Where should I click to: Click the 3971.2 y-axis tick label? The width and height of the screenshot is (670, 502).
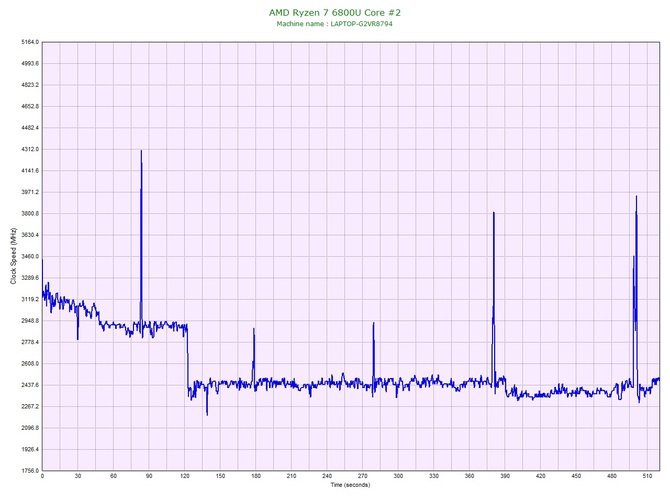[x=30, y=192]
